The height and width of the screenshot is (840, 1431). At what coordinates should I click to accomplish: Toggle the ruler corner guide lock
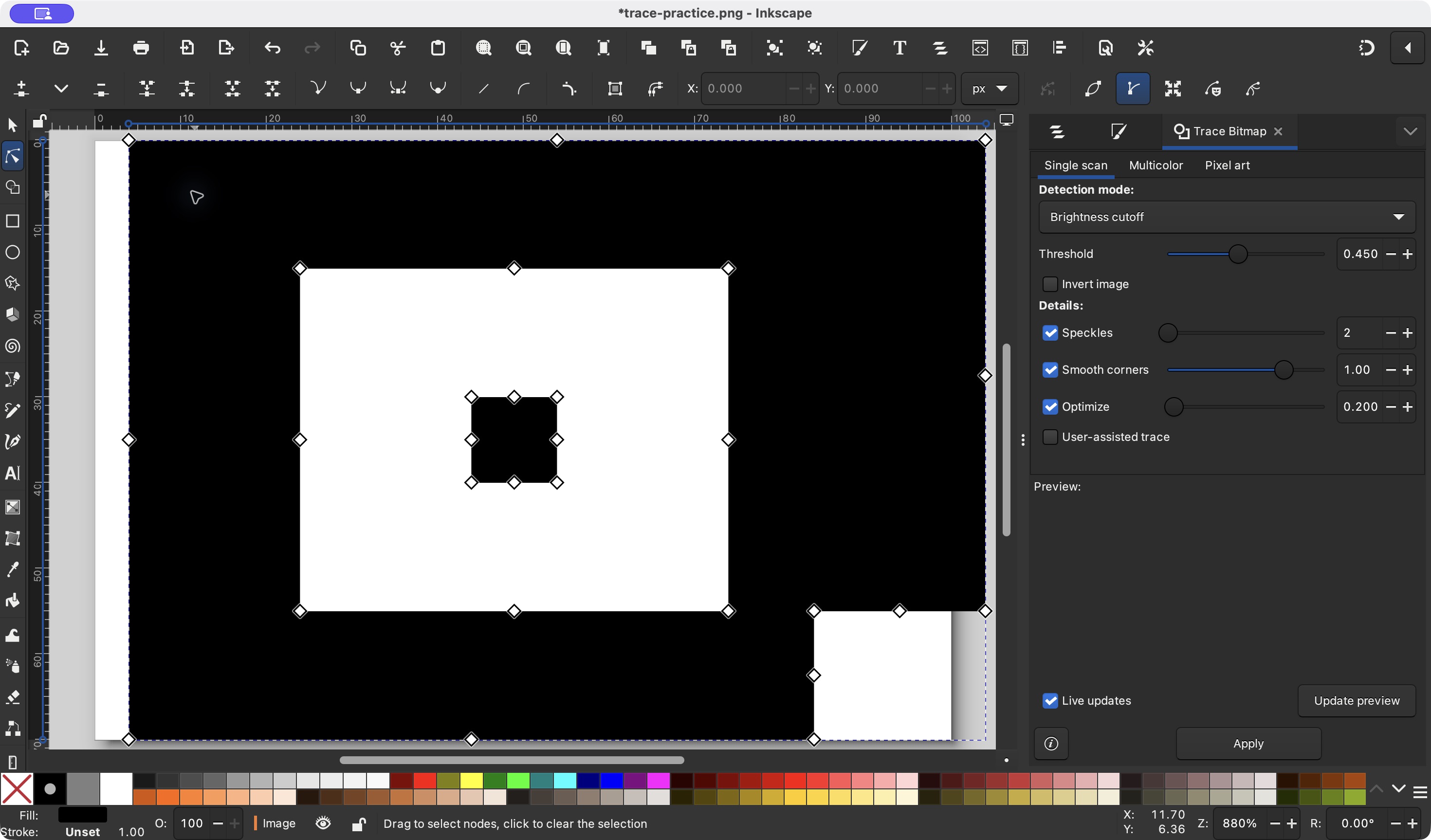39,120
